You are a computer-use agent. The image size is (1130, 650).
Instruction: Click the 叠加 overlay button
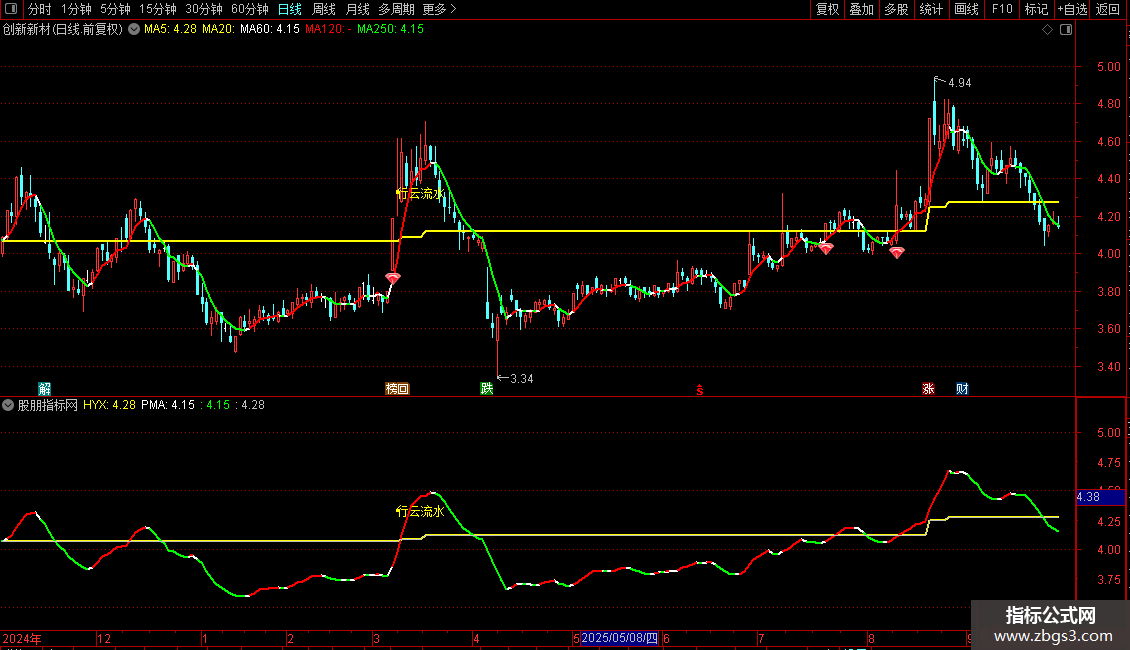[x=861, y=9]
